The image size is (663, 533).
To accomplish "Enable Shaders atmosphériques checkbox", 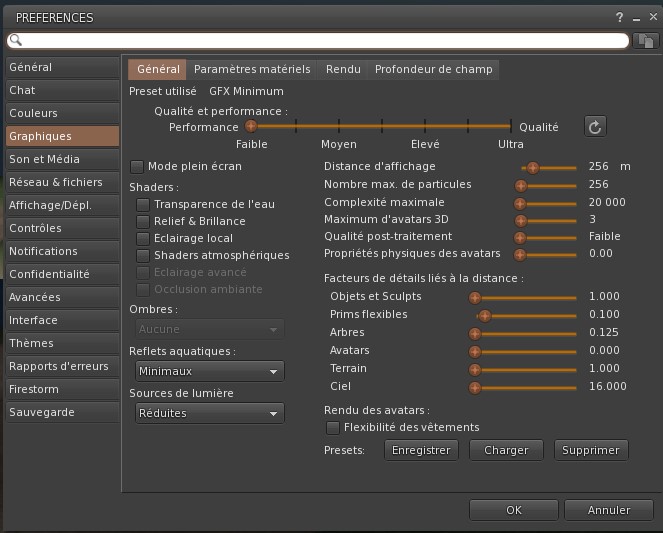I will point(143,255).
